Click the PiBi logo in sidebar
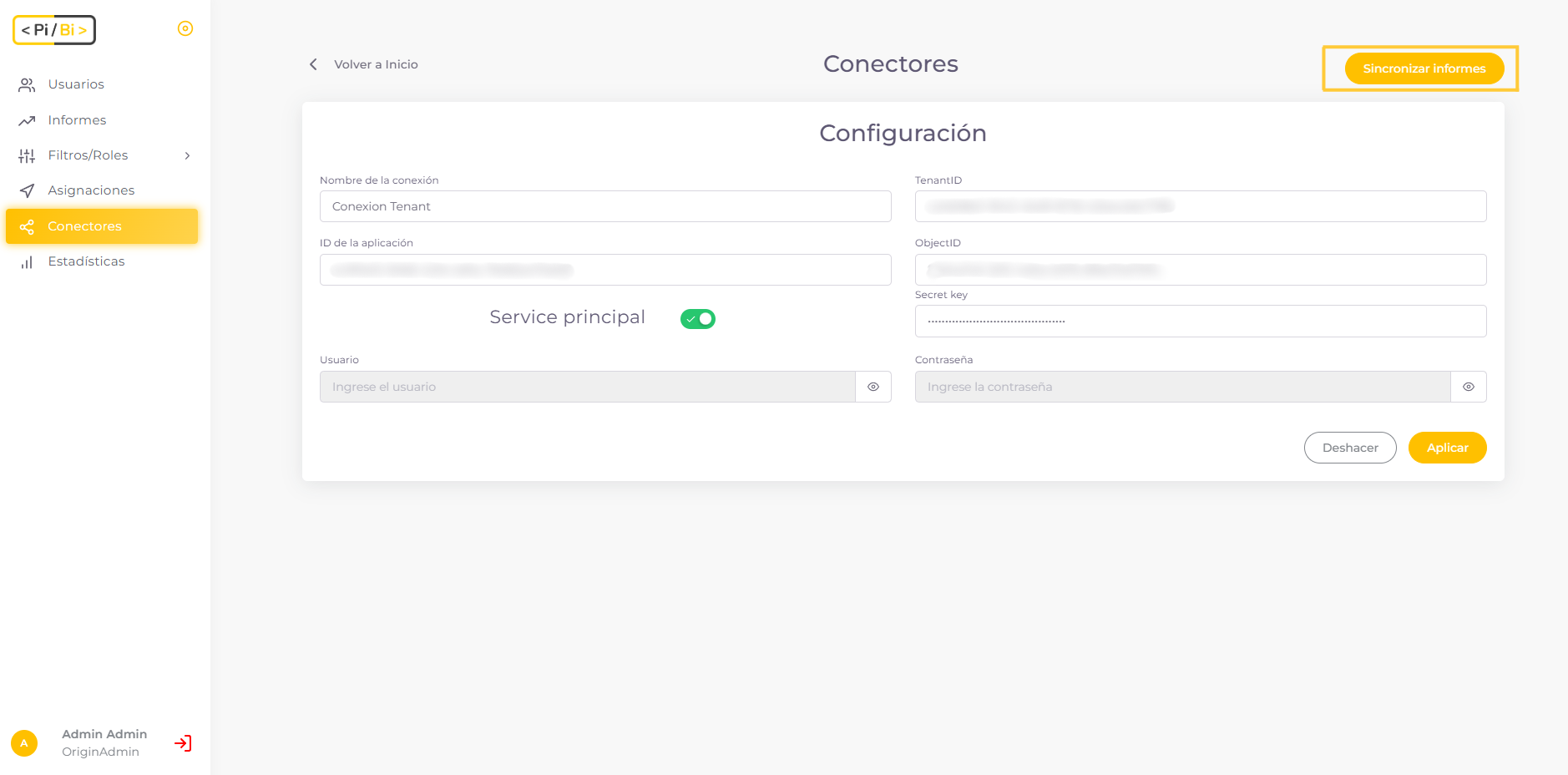The width and height of the screenshot is (1568, 775). (x=54, y=30)
